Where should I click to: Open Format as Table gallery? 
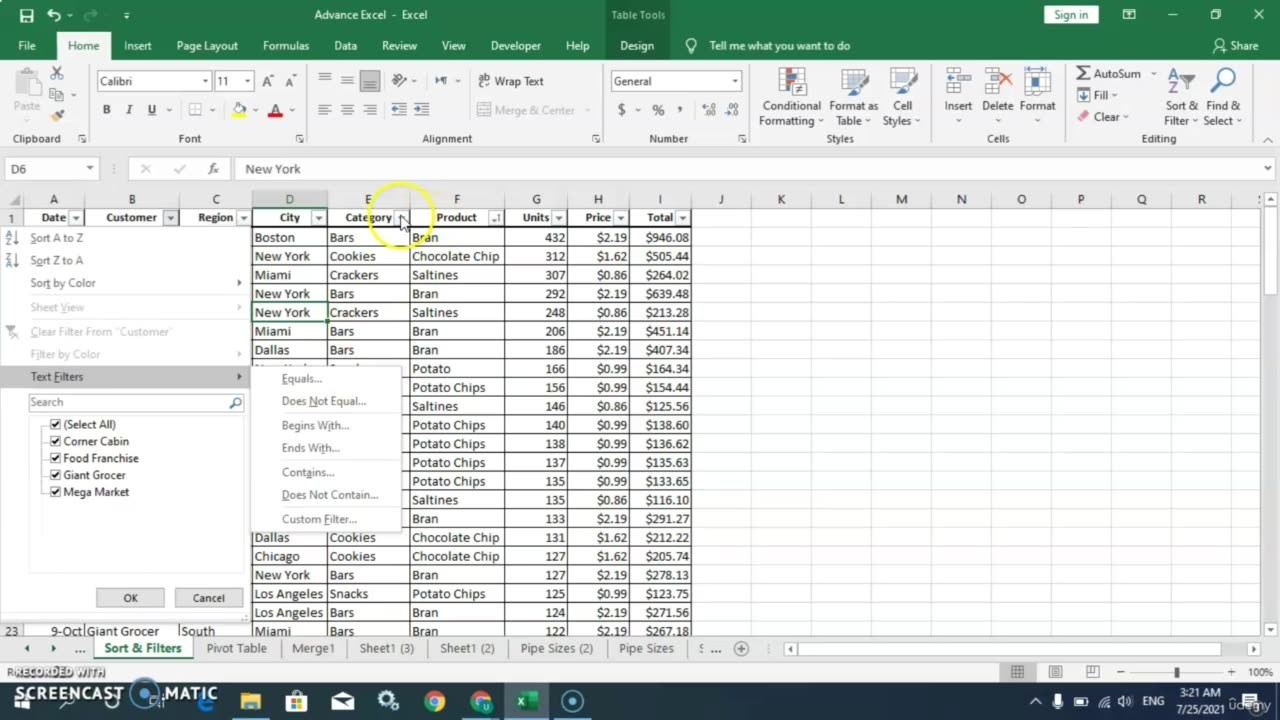pyautogui.click(x=853, y=98)
